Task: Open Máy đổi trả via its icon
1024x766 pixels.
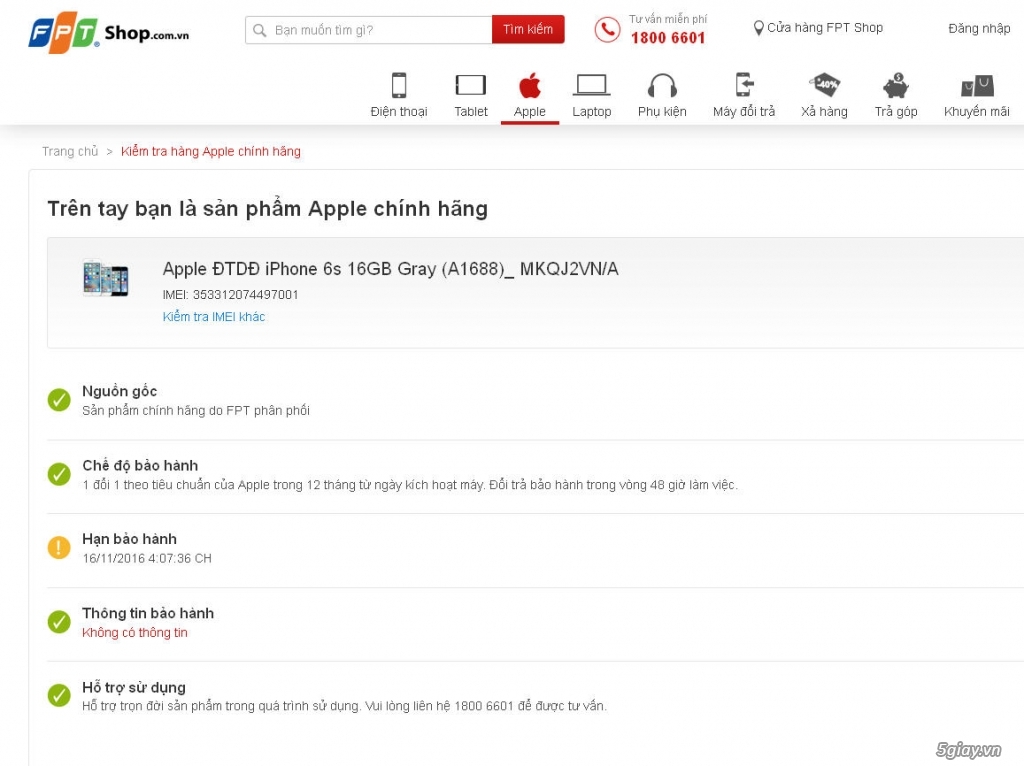Action: [743, 85]
